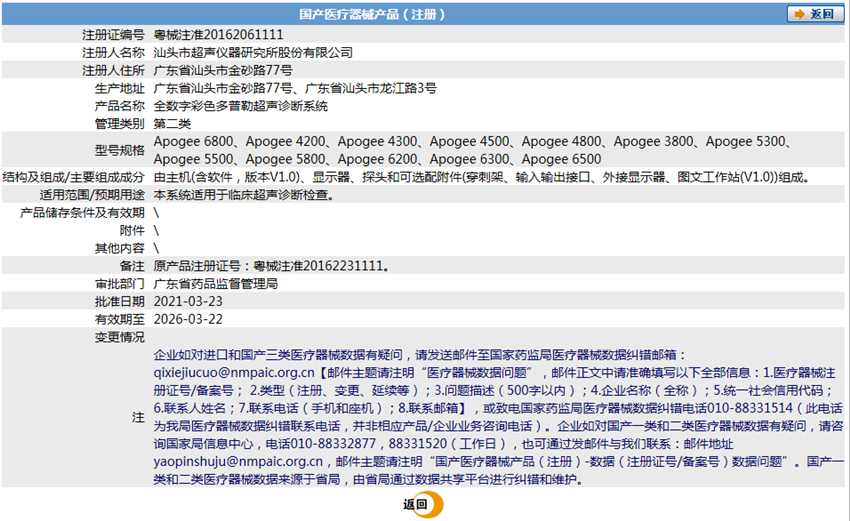This screenshot has width=850, height=521.
Task: Click the 管理类别 label
Action: 119,124
